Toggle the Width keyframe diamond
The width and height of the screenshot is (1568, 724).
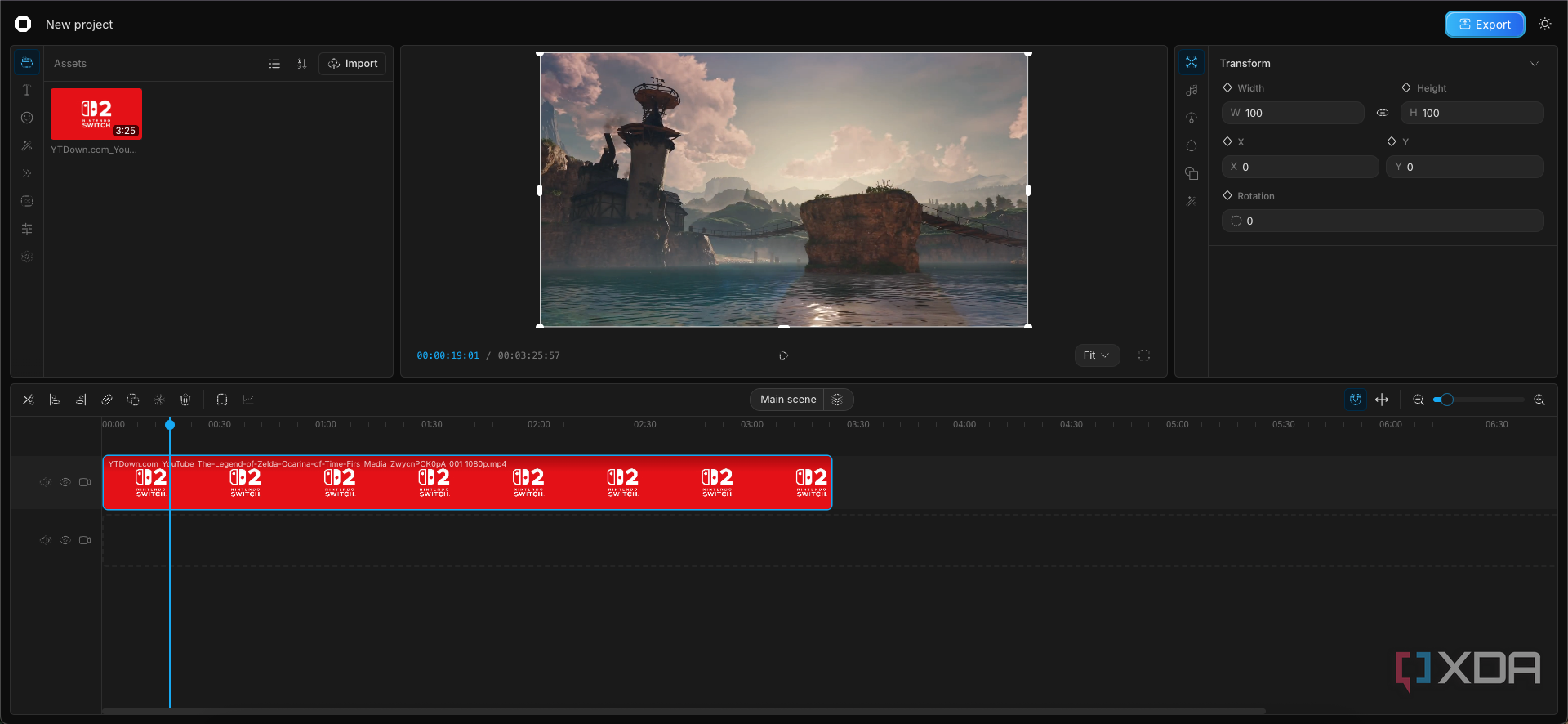(x=1227, y=87)
